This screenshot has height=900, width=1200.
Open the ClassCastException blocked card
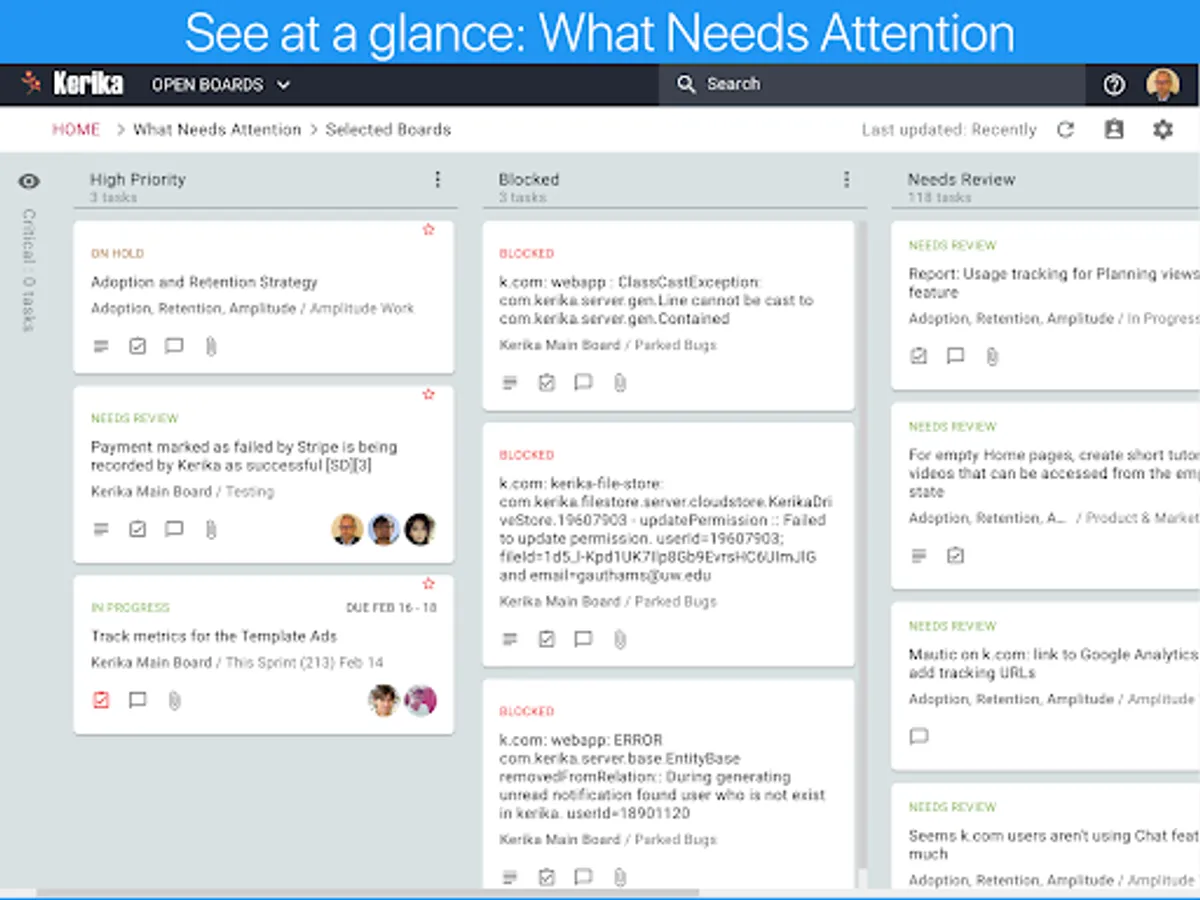point(668,316)
